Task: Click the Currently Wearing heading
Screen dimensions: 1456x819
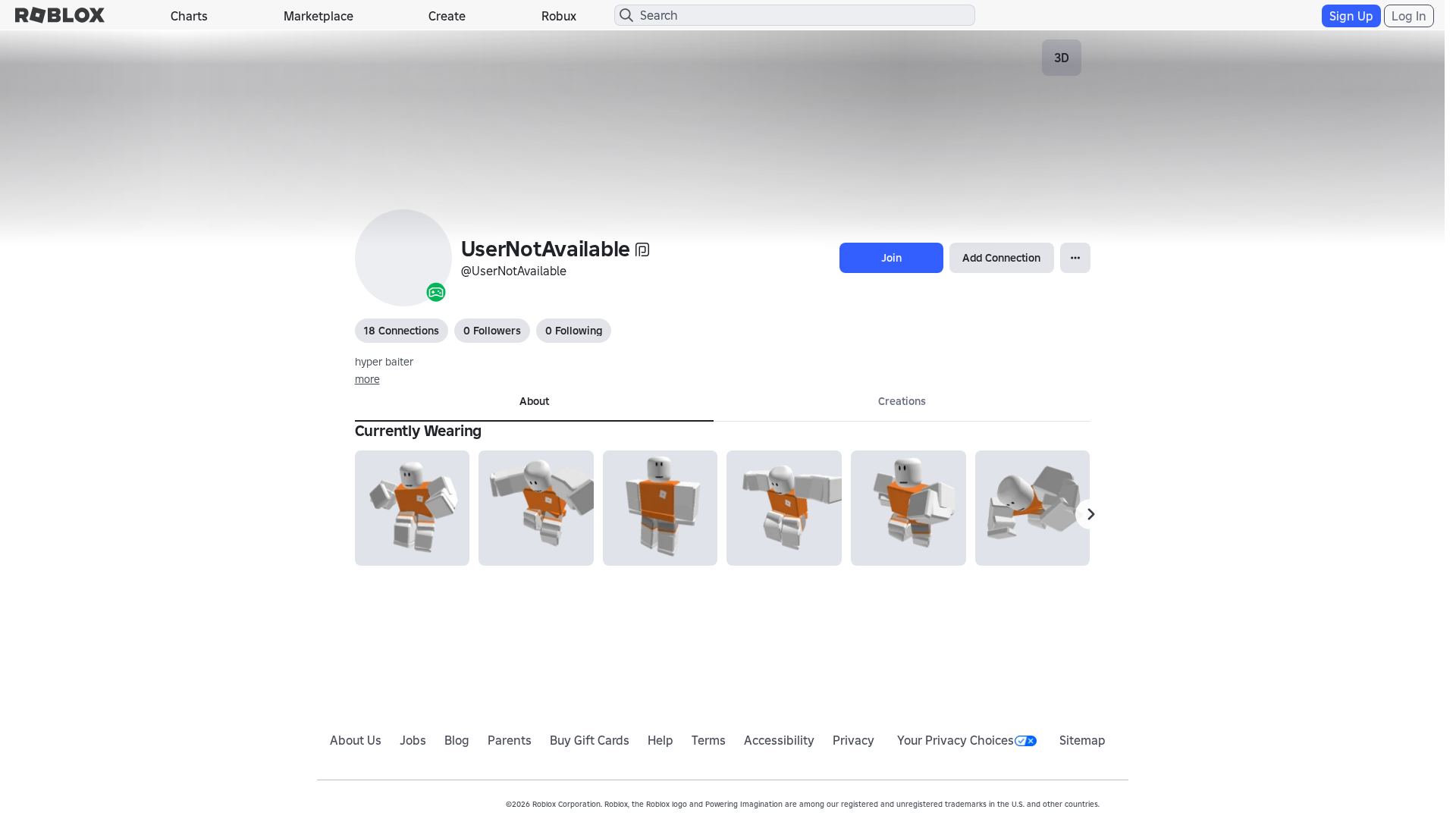Action: (x=418, y=431)
